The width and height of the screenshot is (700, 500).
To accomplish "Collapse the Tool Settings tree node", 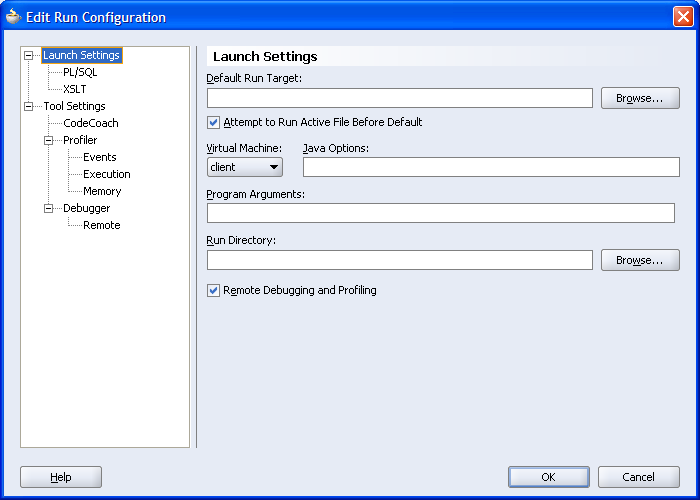I will [x=29, y=106].
